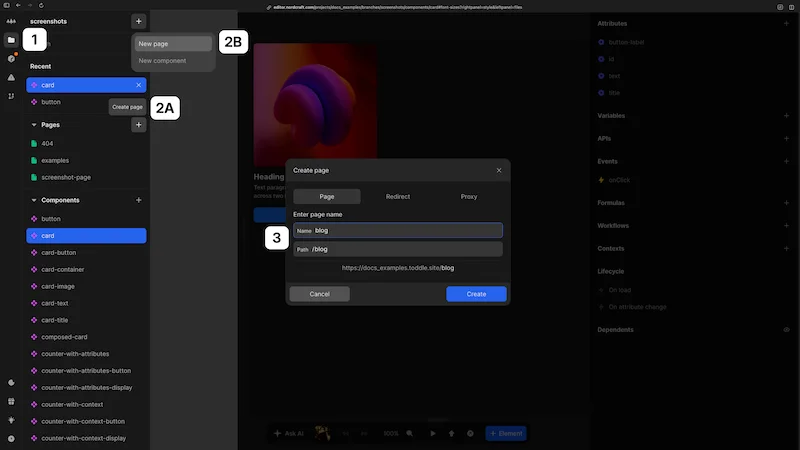Choose New component from the popup menu

173,61
